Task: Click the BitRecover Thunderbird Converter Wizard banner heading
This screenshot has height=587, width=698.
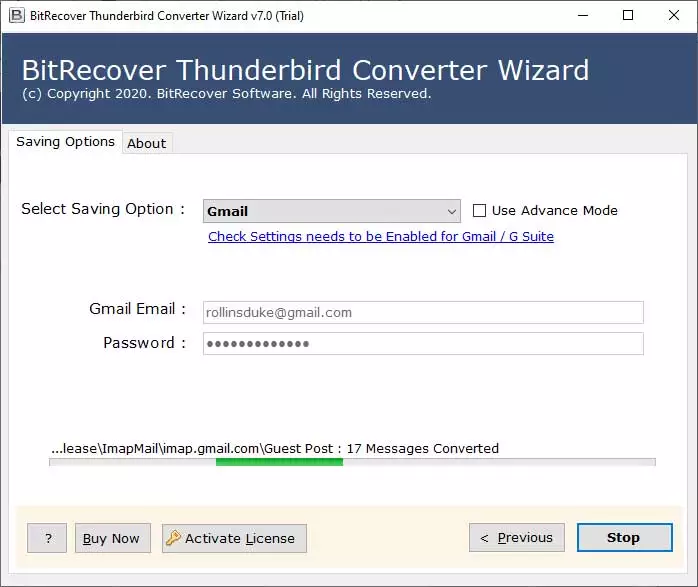Action: click(x=305, y=70)
